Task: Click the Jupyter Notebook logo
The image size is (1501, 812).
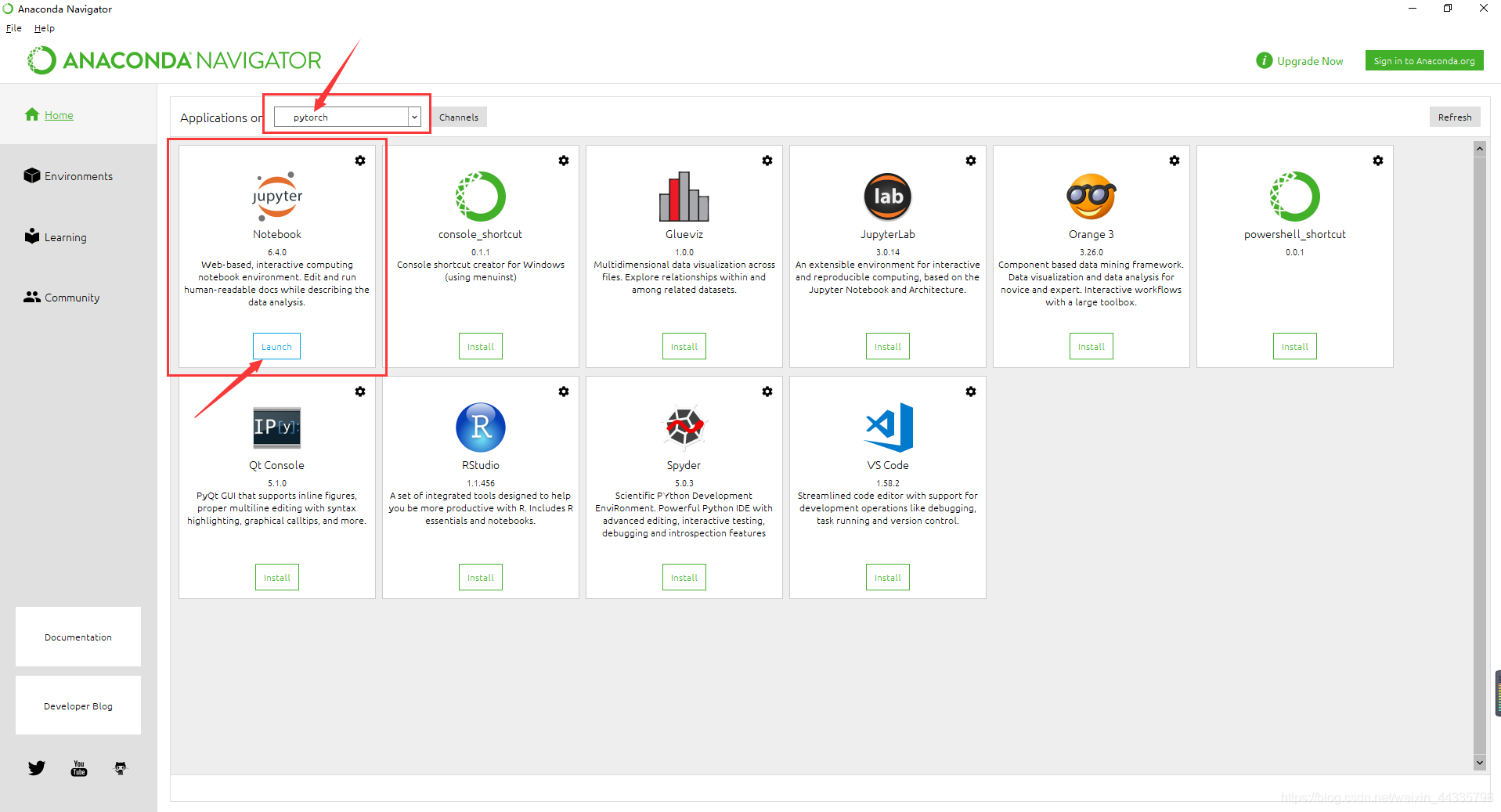Action: [277, 197]
